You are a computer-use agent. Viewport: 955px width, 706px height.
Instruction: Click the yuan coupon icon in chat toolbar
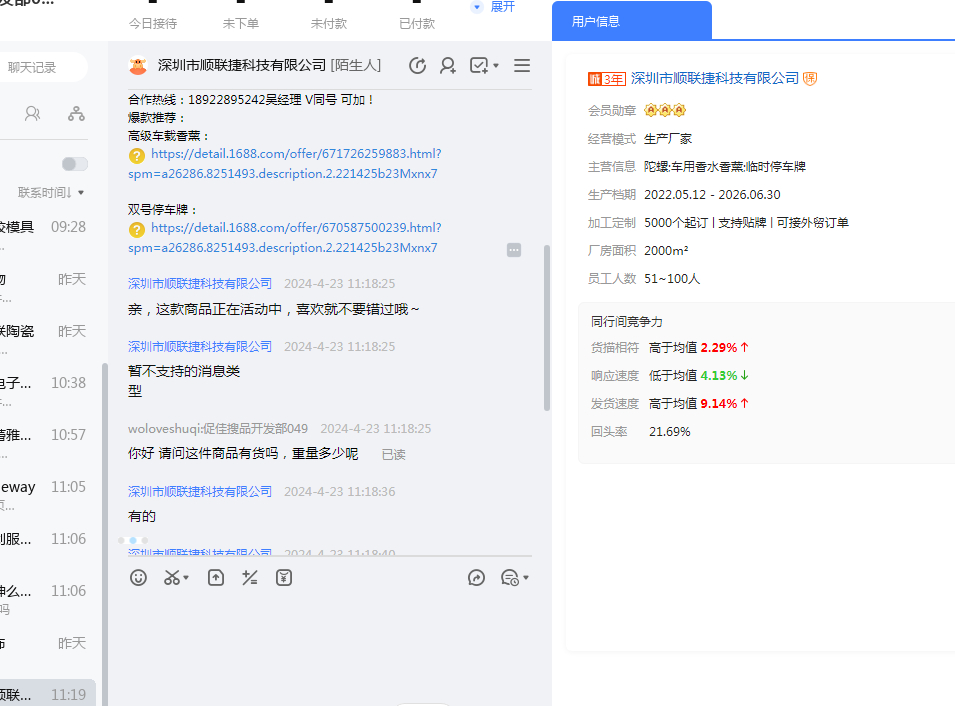click(x=285, y=578)
